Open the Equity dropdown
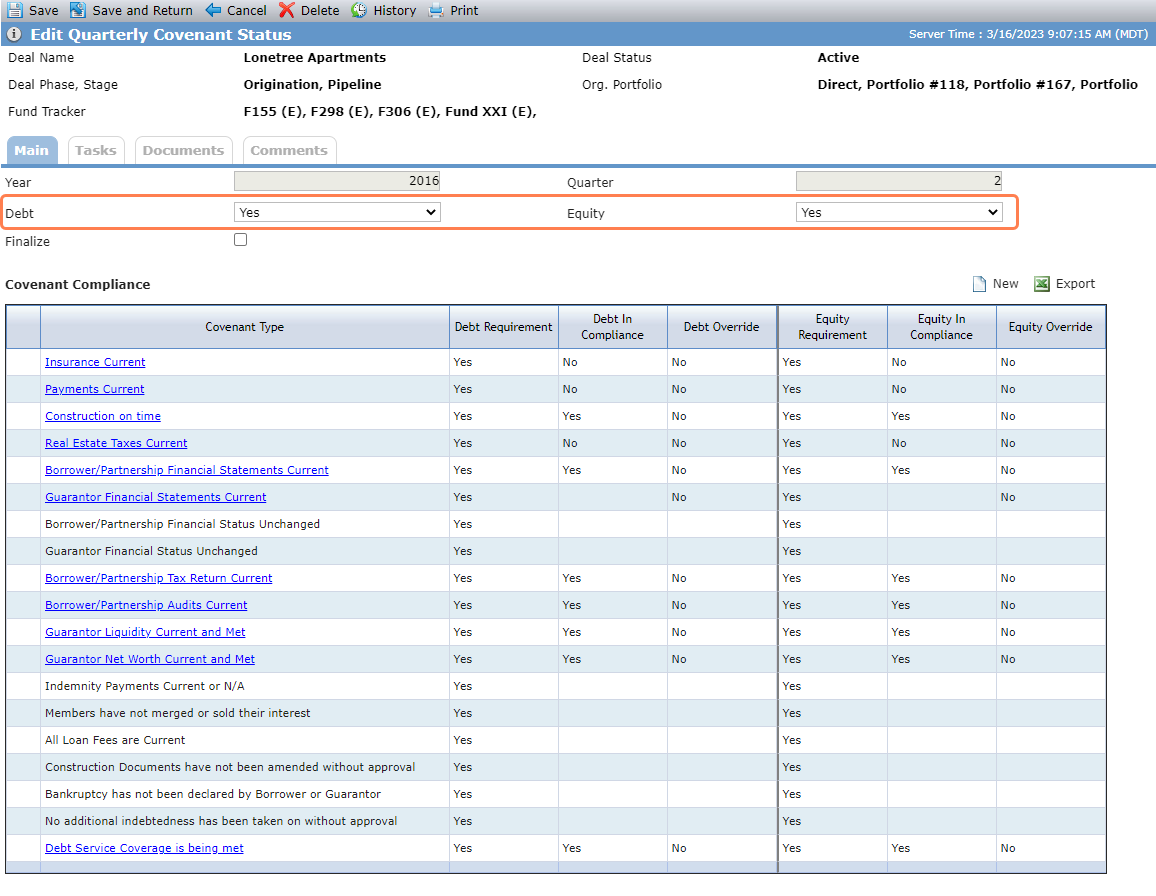Image resolution: width=1156 pixels, height=896 pixels. [899, 212]
